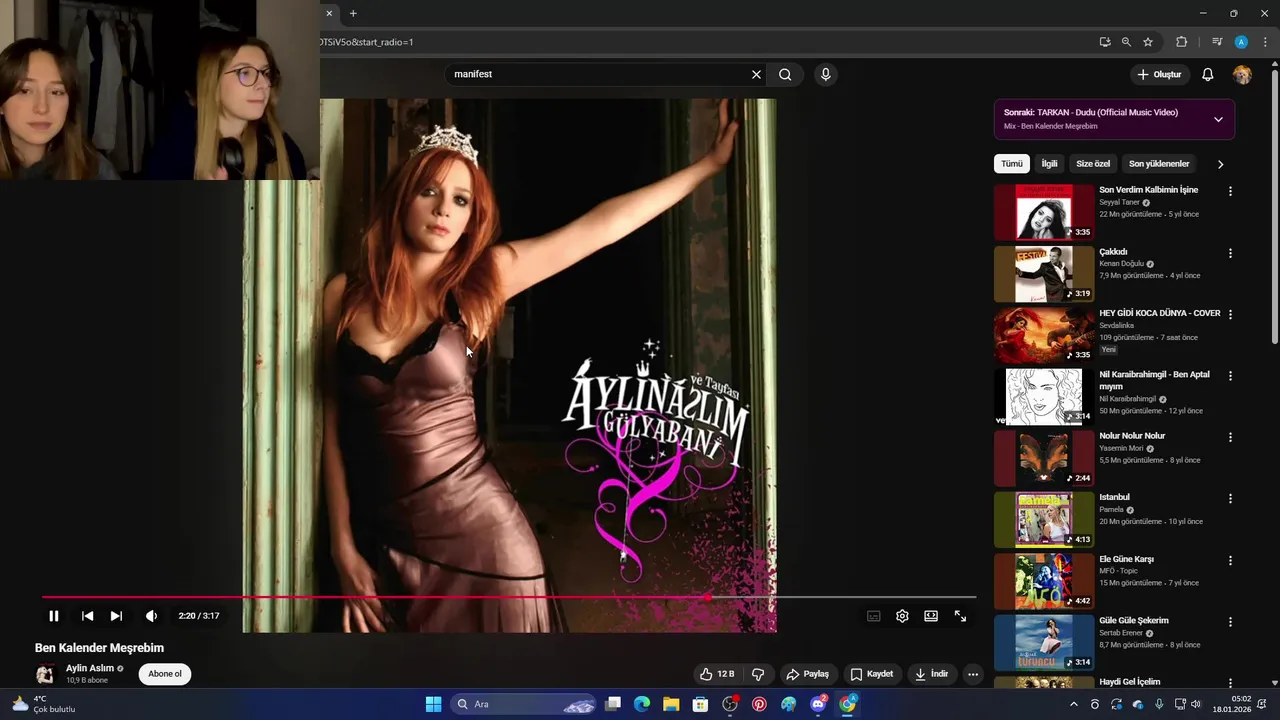Open the Çakkıdı video thumbnail
The height and width of the screenshot is (720, 1280).
[1044, 274]
